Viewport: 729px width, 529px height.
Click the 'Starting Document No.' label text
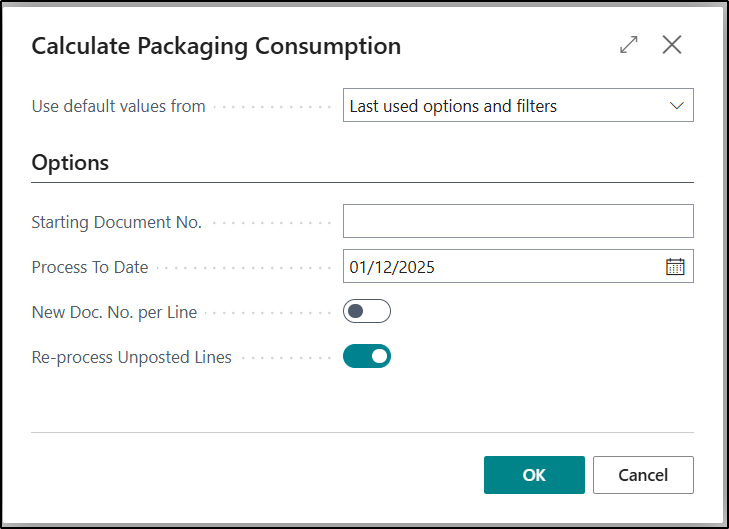click(117, 222)
